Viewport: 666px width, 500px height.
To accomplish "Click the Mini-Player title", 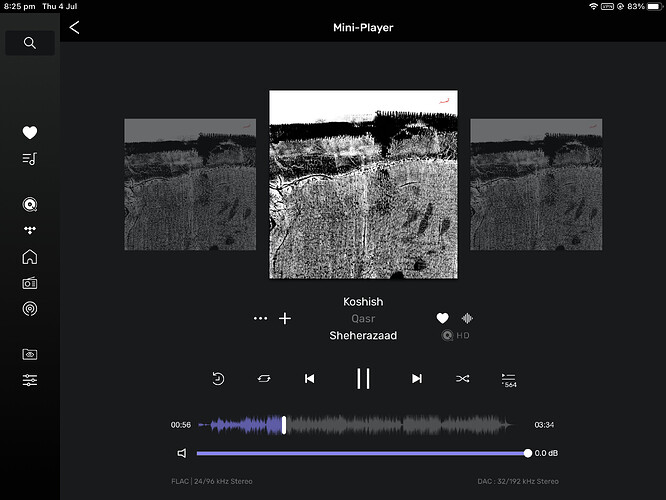I will point(363,28).
